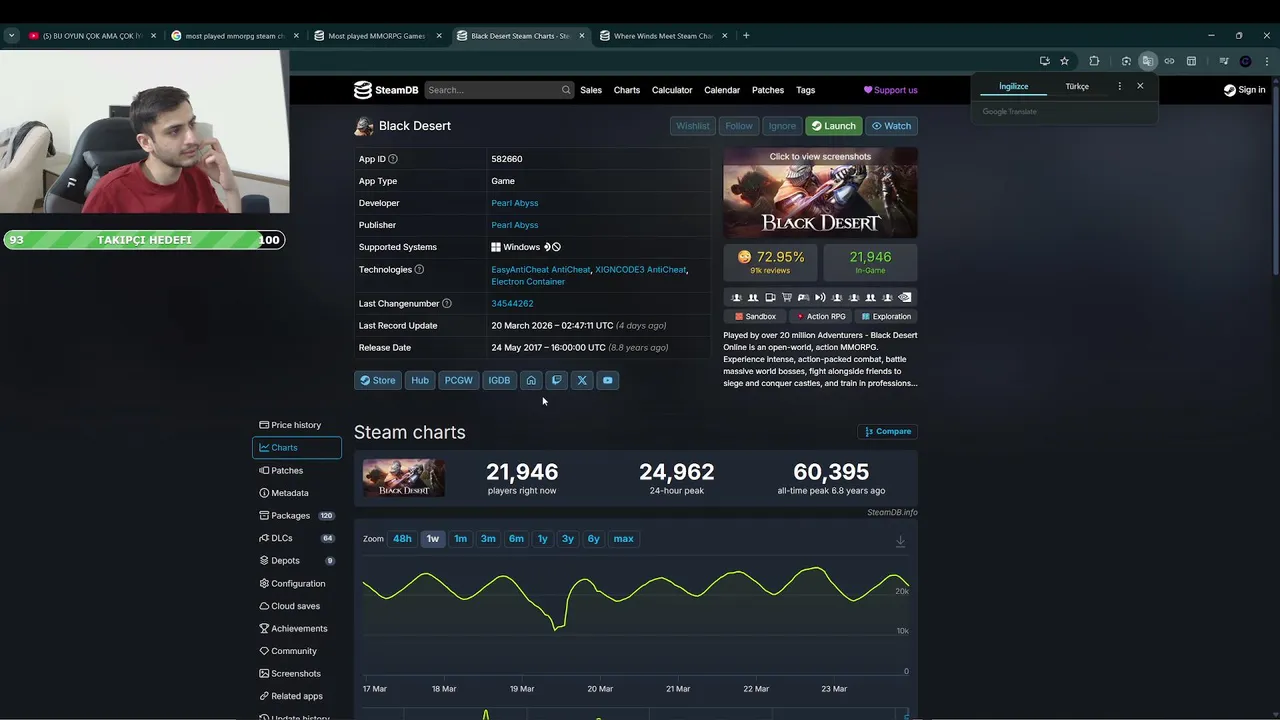Select Türkçe in Translate popup
This screenshot has height=720, width=1280.
pyautogui.click(x=1077, y=87)
